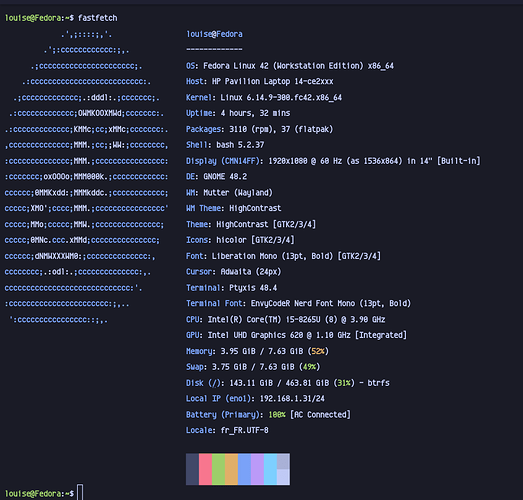The image size is (523, 500).
Task: Click the cursor at the bottom prompt
Action: click(80, 492)
